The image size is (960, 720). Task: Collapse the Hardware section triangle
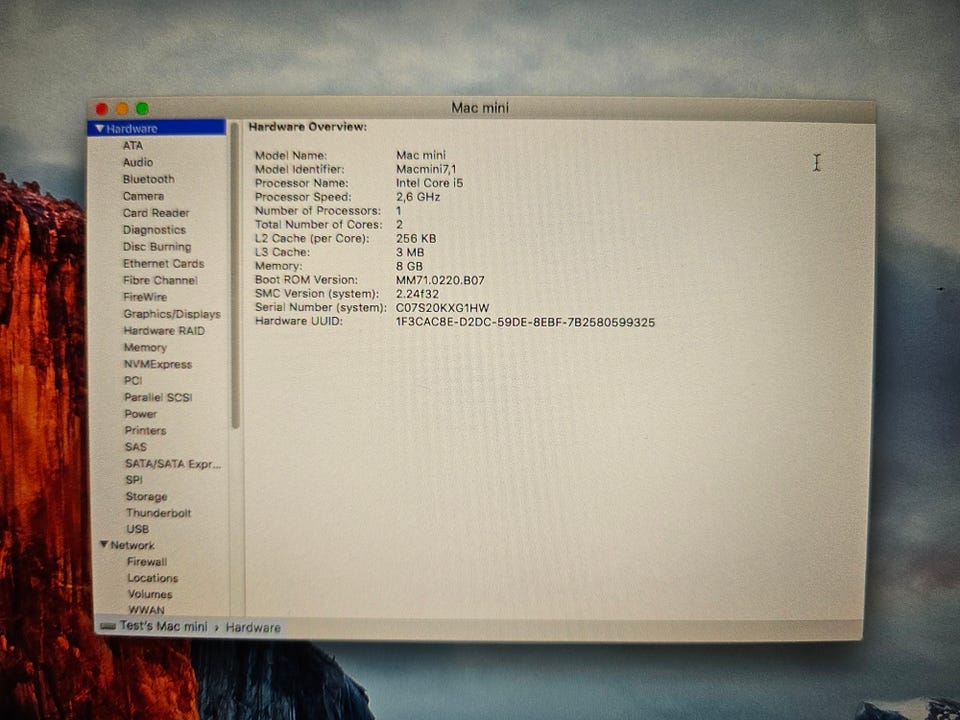tap(99, 129)
